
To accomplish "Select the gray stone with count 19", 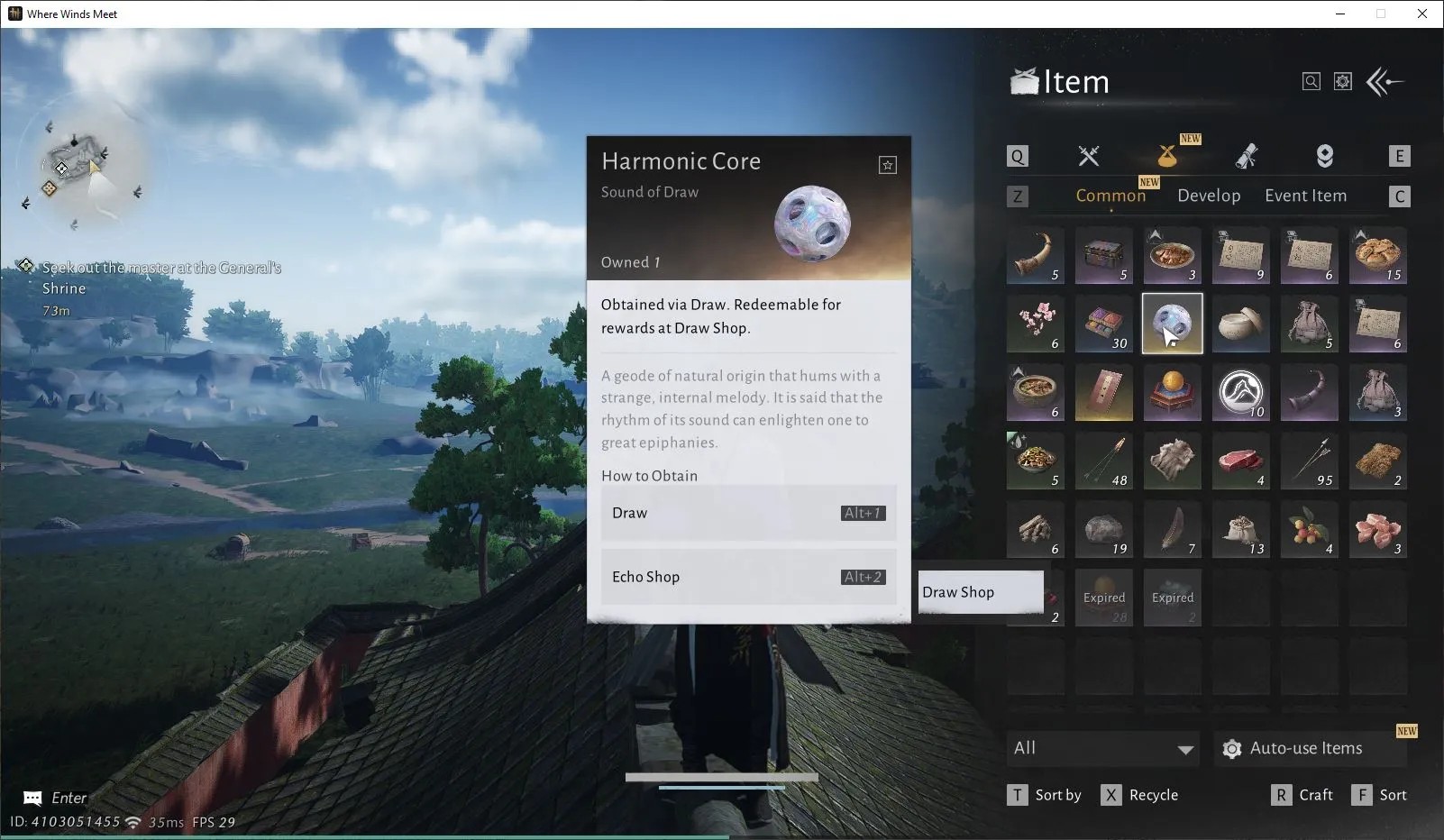I will (x=1104, y=529).
